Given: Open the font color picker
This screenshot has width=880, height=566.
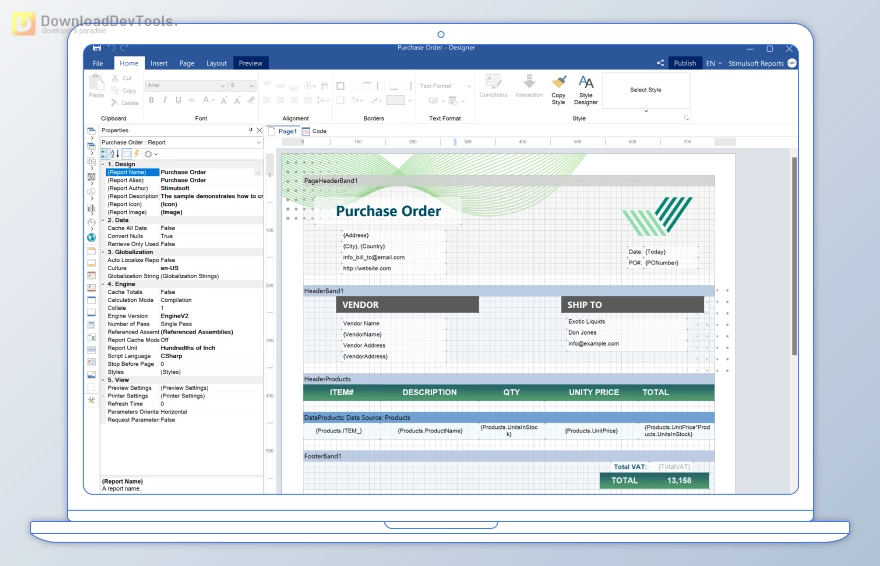Looking at the screenshot, I should pos(208,100).
